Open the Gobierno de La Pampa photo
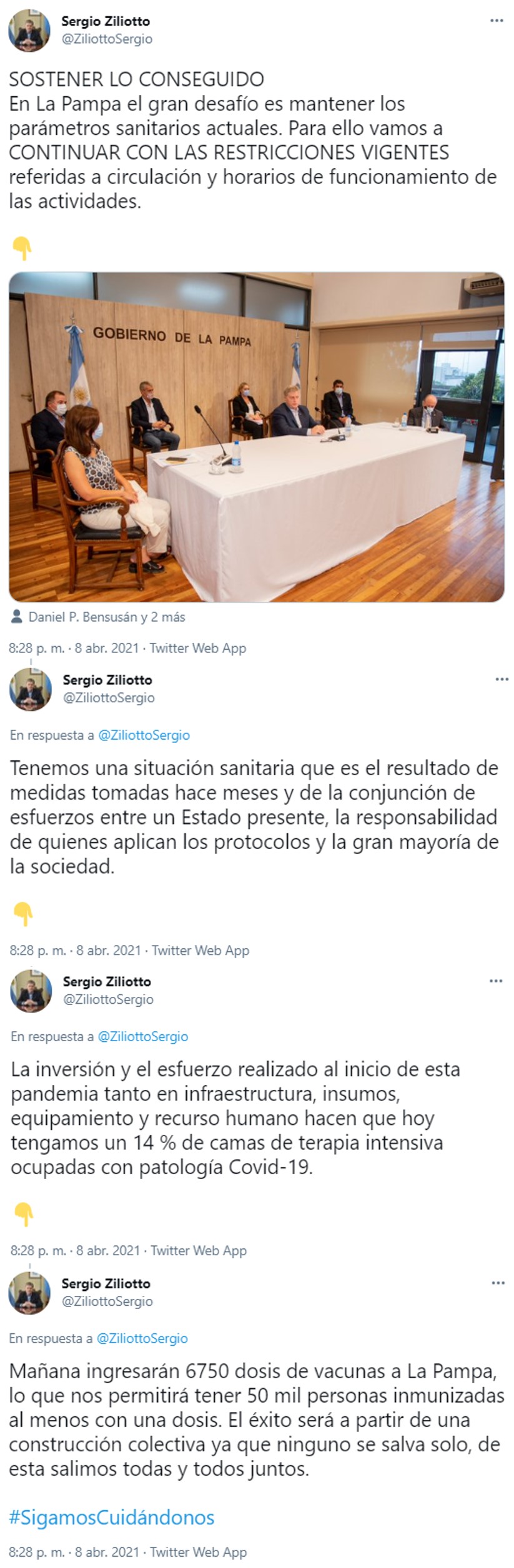The image size is (514, 1568). (257, 437)
